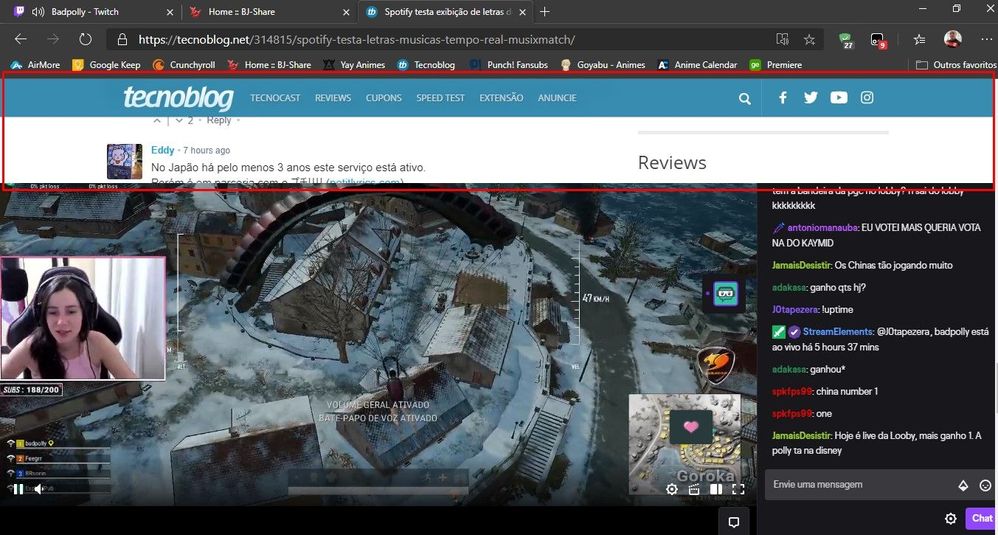
Task: Open the reading view icon in address bar
Action: (x=782, y=39)
